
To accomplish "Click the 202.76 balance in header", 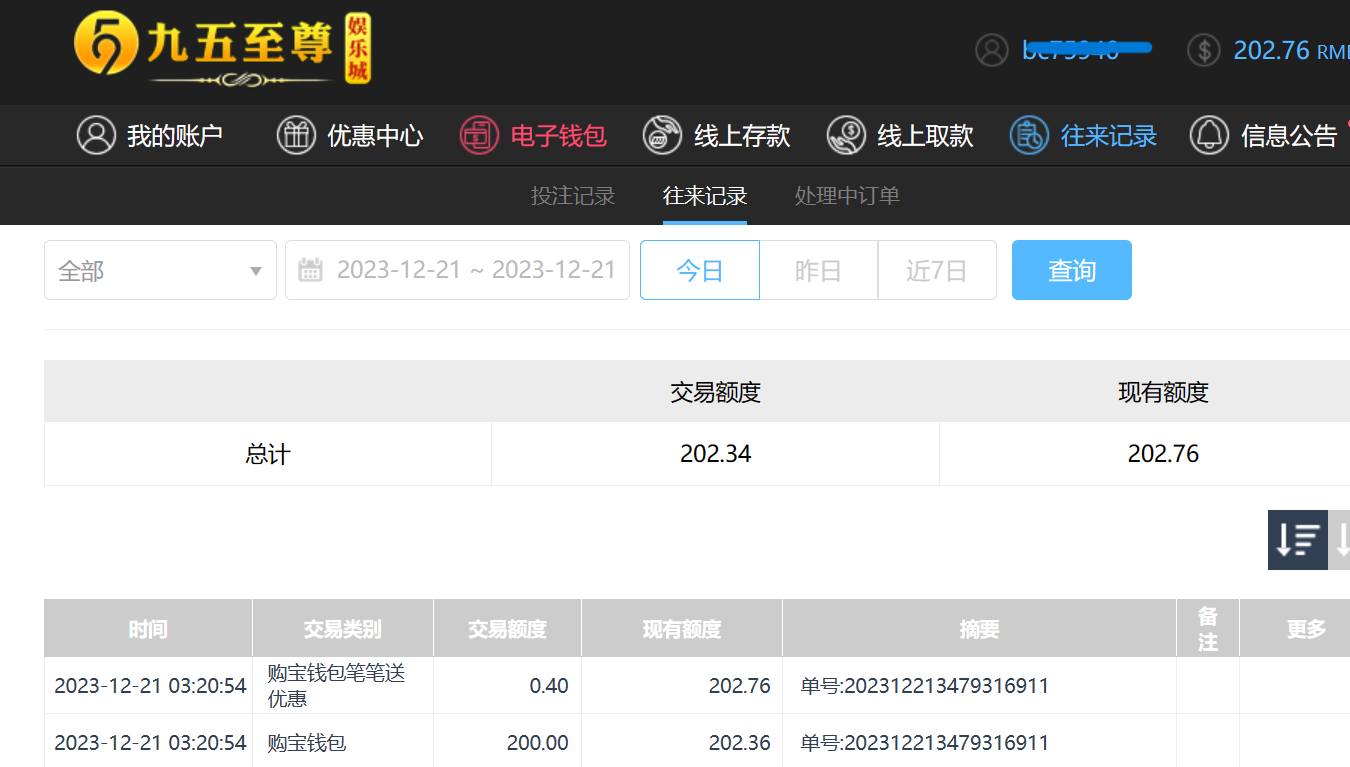I will pos(1271,50).
